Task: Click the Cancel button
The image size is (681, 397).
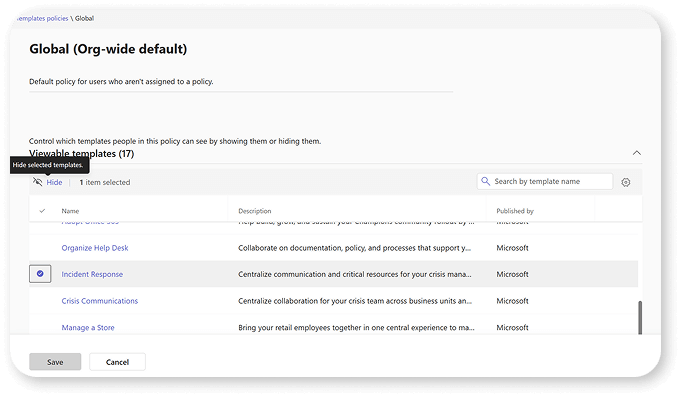Action: click(x=117, y=362)
